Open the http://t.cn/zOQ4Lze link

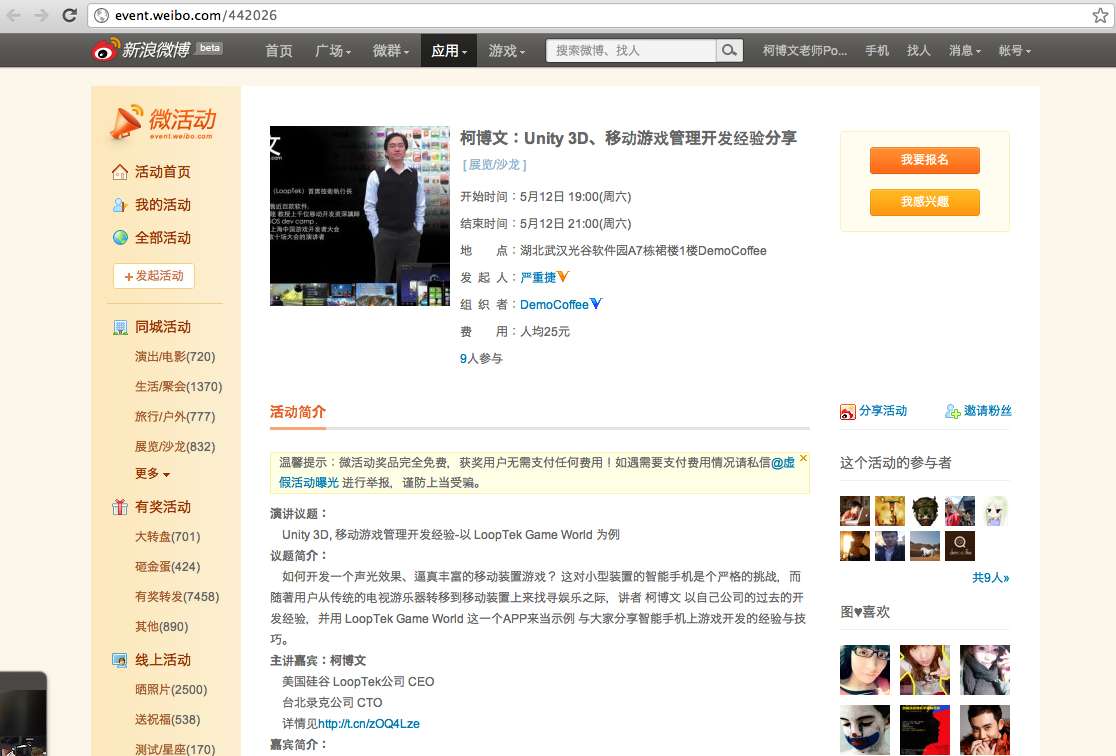pos(369,724)
